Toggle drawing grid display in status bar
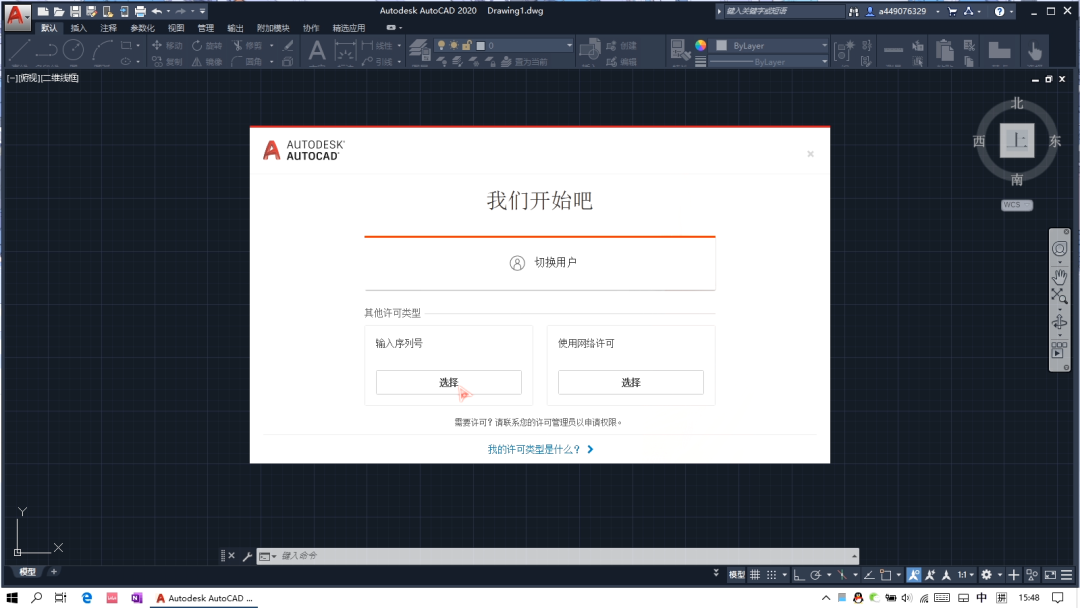 click(x=755, y=575)
